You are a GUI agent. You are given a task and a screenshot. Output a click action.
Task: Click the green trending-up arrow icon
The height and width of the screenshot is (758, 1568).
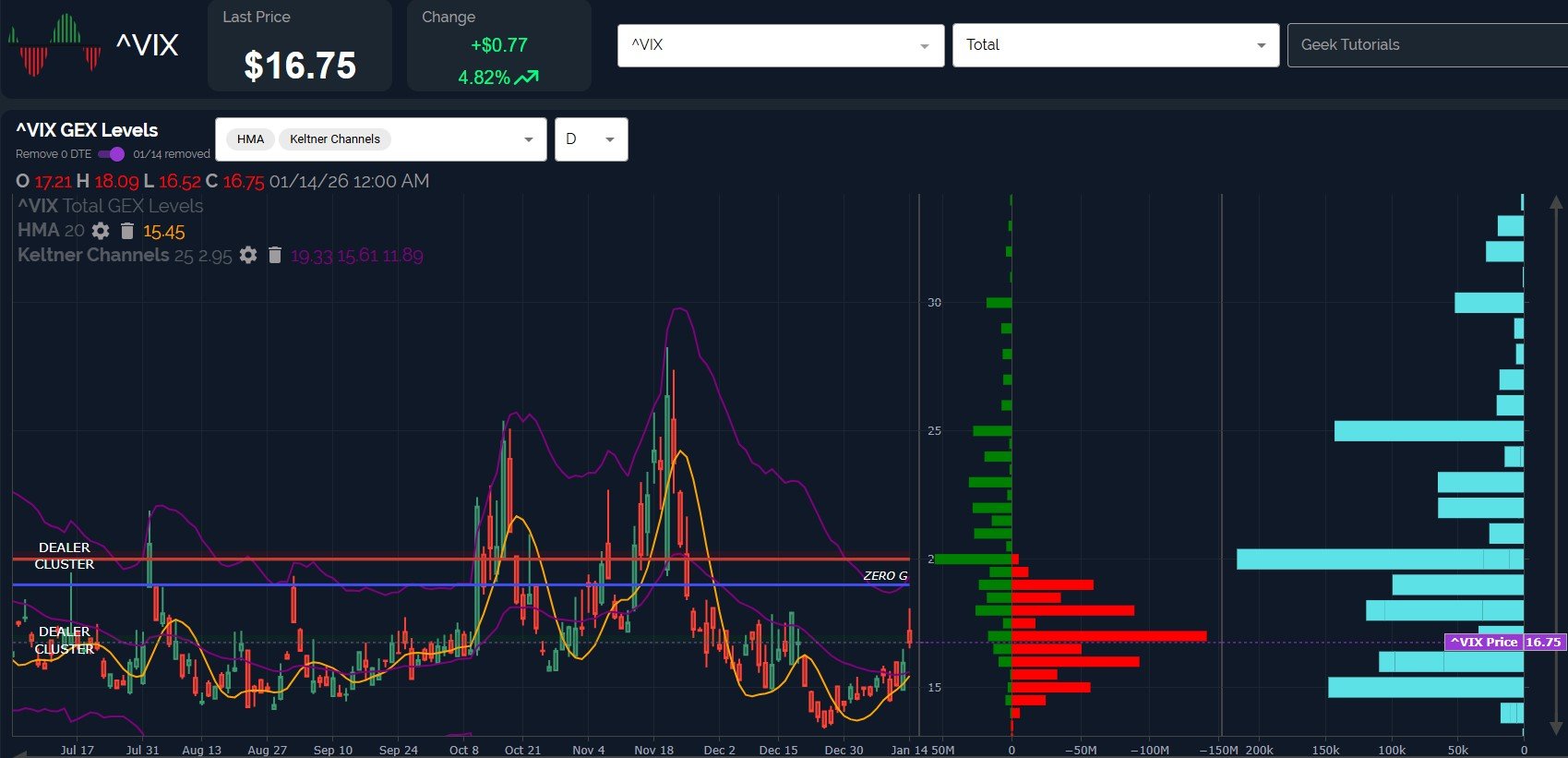coord(527,78)
